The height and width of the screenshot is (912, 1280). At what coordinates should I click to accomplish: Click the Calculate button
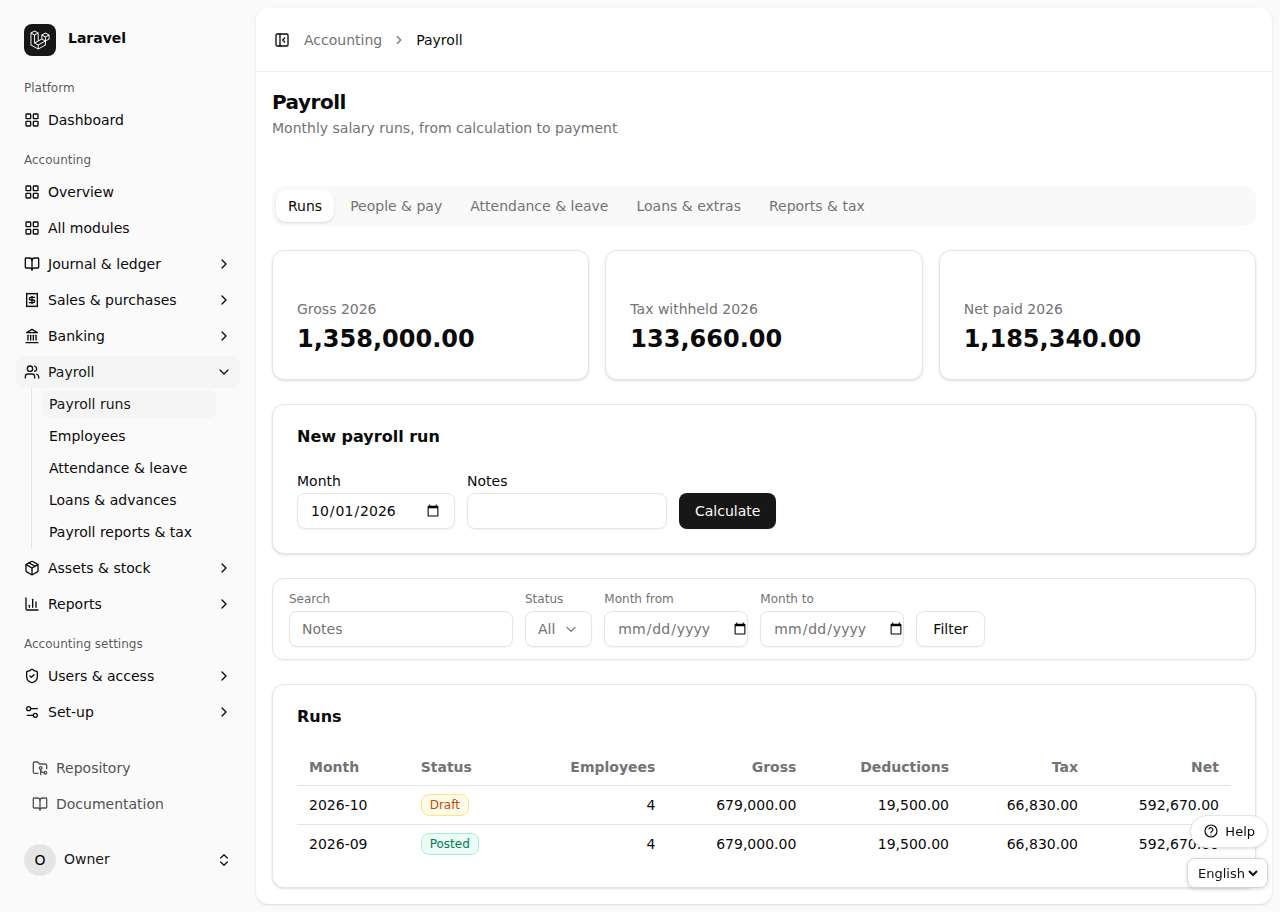pyautogui.click(x=727, y=511)
